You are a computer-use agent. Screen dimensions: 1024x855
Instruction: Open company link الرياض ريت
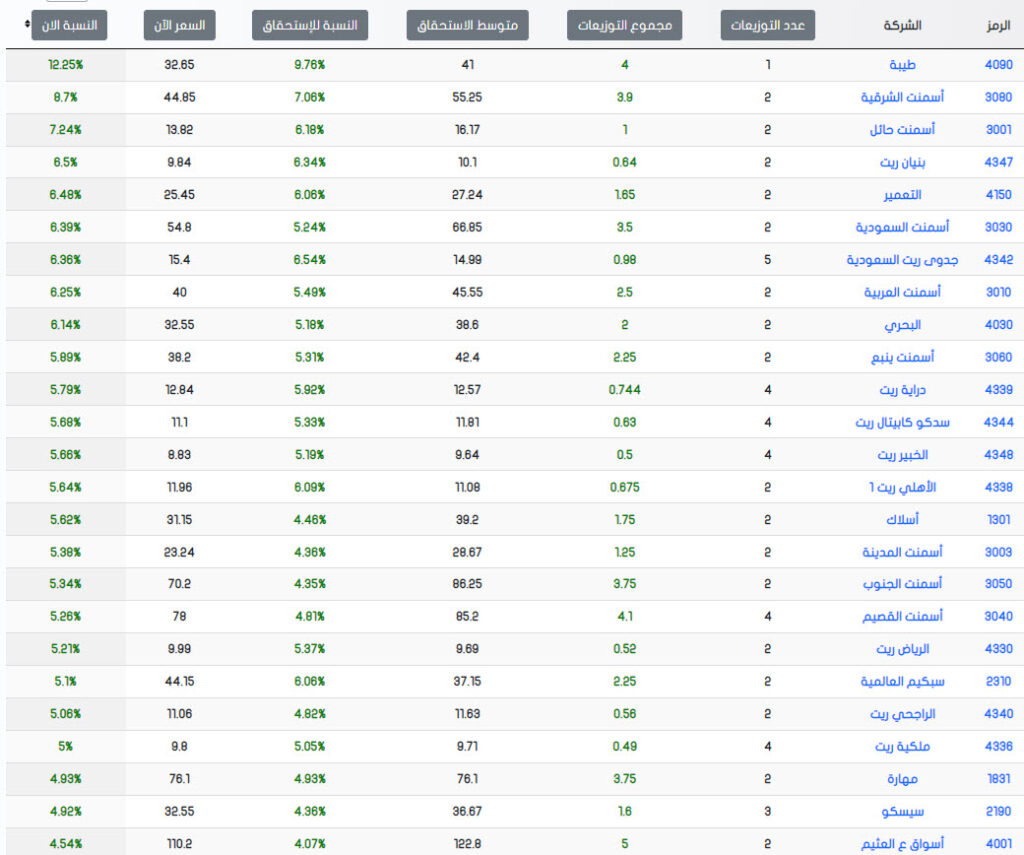click(903, 649)
